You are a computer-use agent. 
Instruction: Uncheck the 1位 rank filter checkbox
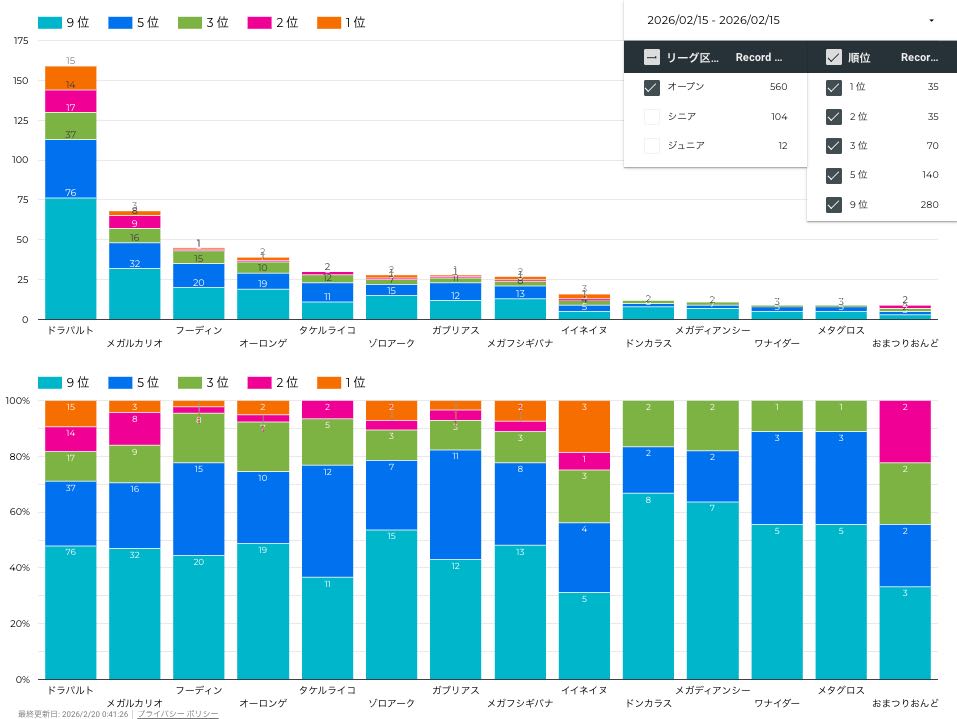pos(833,87)
